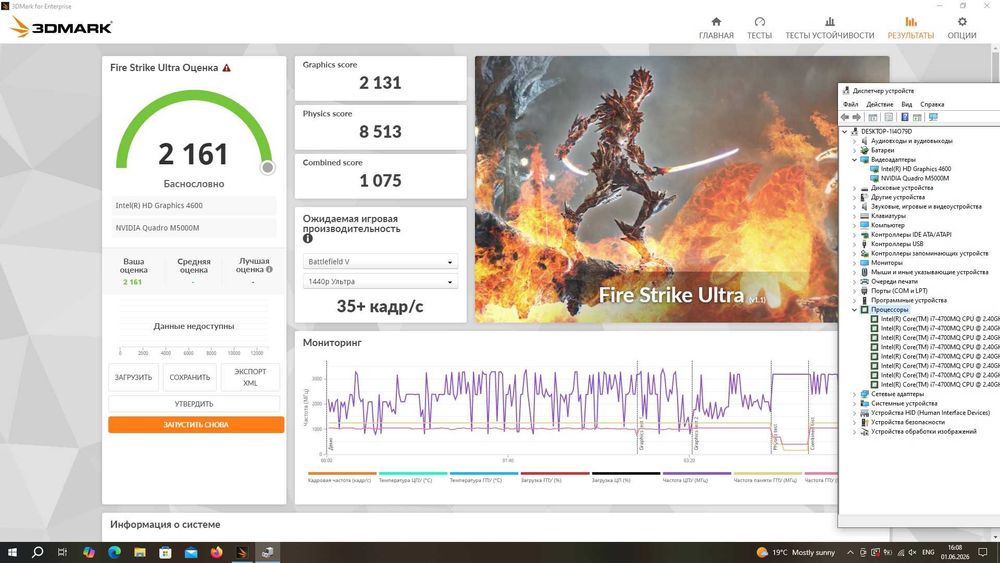The image size is (1000, 563).
Task: Click the scan for hardware changes monitor icon
Action: [933, 117]
